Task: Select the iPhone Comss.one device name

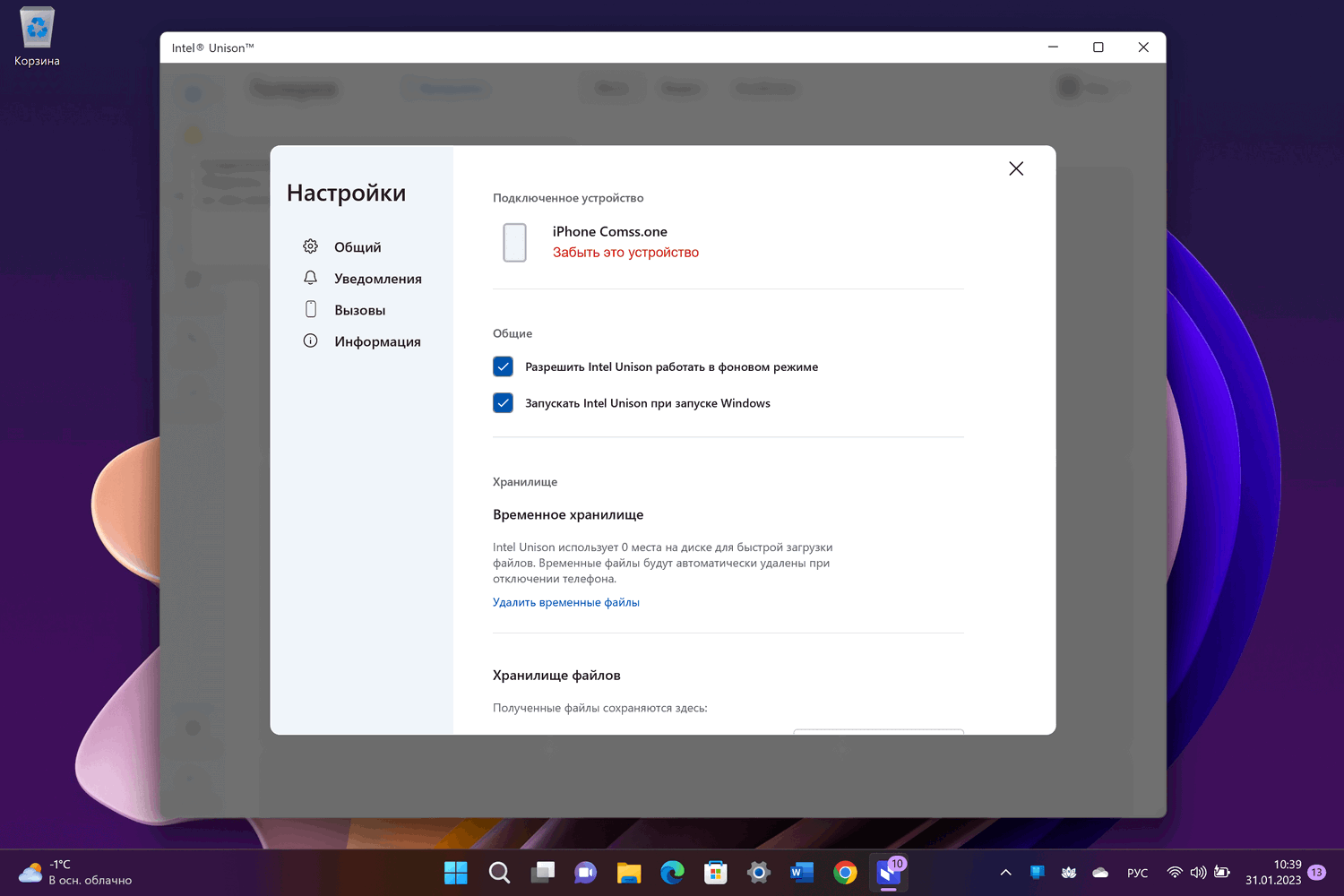Action: pyautogui.click(x=609, y=231)
